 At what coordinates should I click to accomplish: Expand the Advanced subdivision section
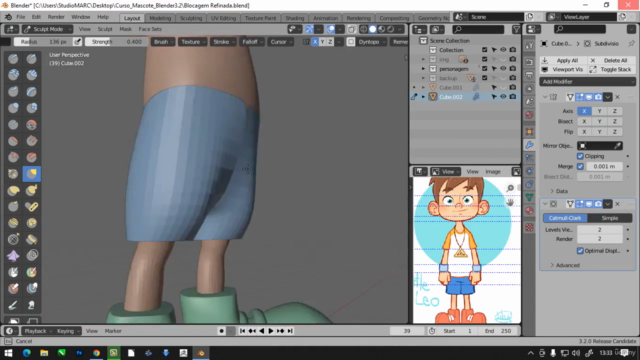pos(564,265)
